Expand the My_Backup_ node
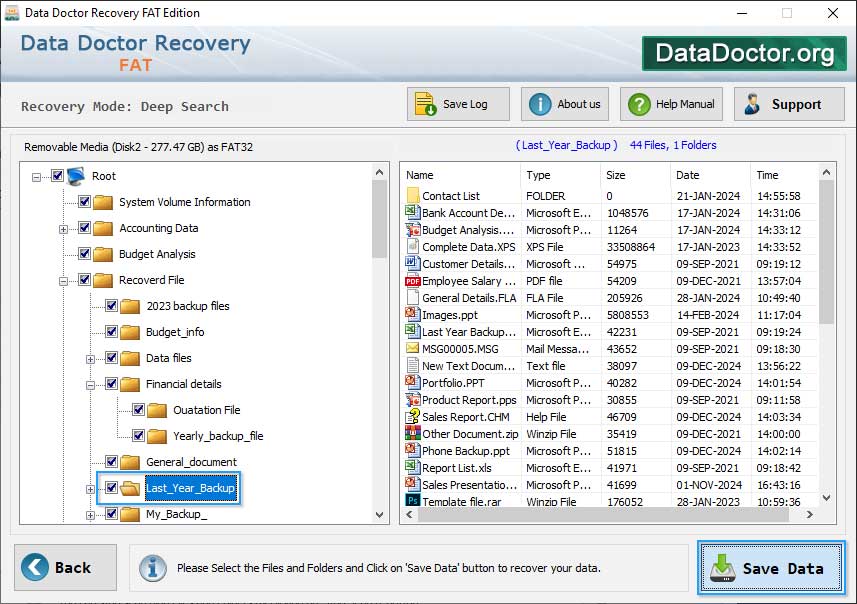Image resolution: width=857 pixels, height=604 pixels. click(x=91, y=515)
